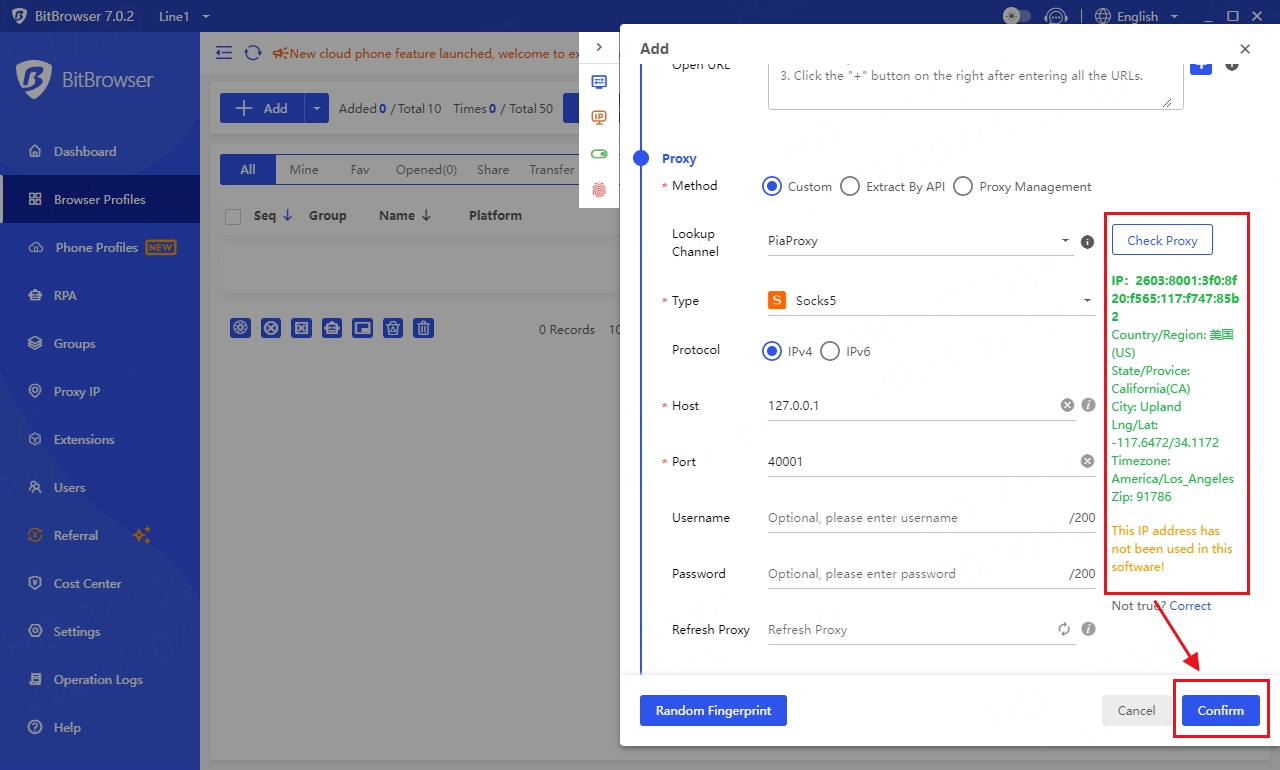Image resolution: width=1280 pixels, height=770 pixels.
Task: Select the Extract By API method
Action: [x=850, y=186]
